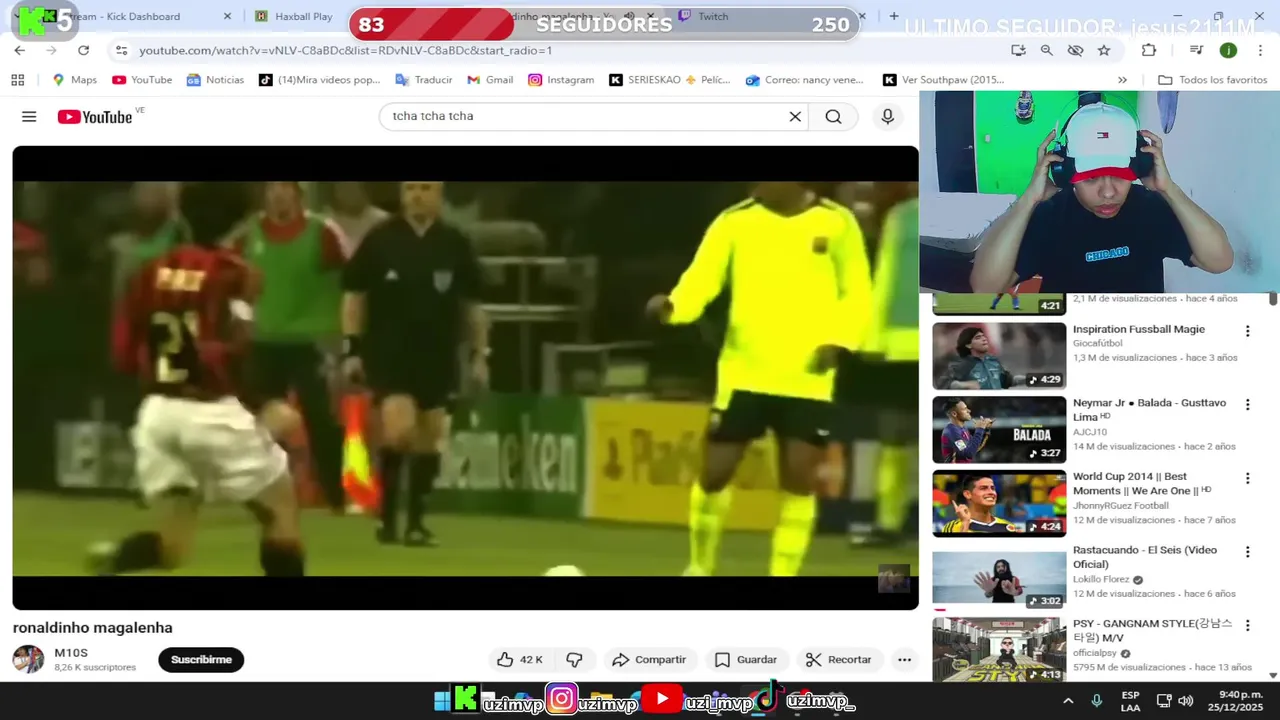Run search with magnifier button
The image size is (1280, 720).
coord(833,117)
